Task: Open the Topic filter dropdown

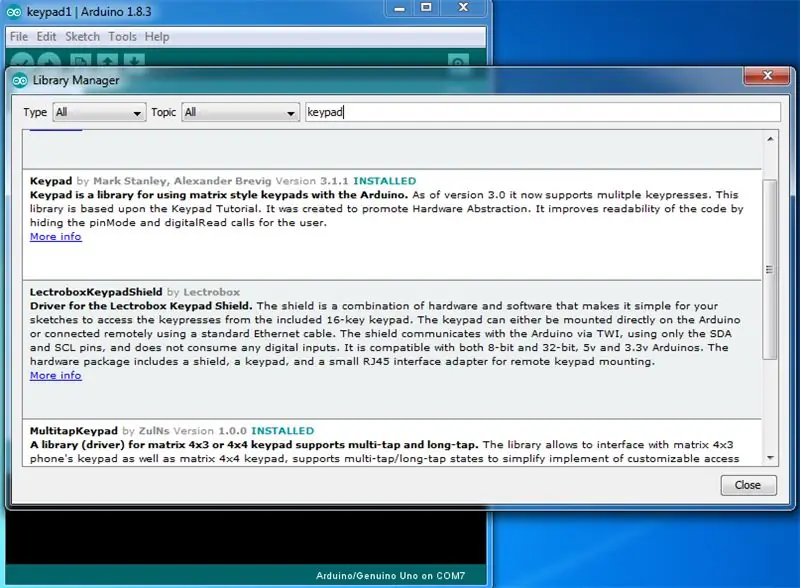Action: click(240, 112)
